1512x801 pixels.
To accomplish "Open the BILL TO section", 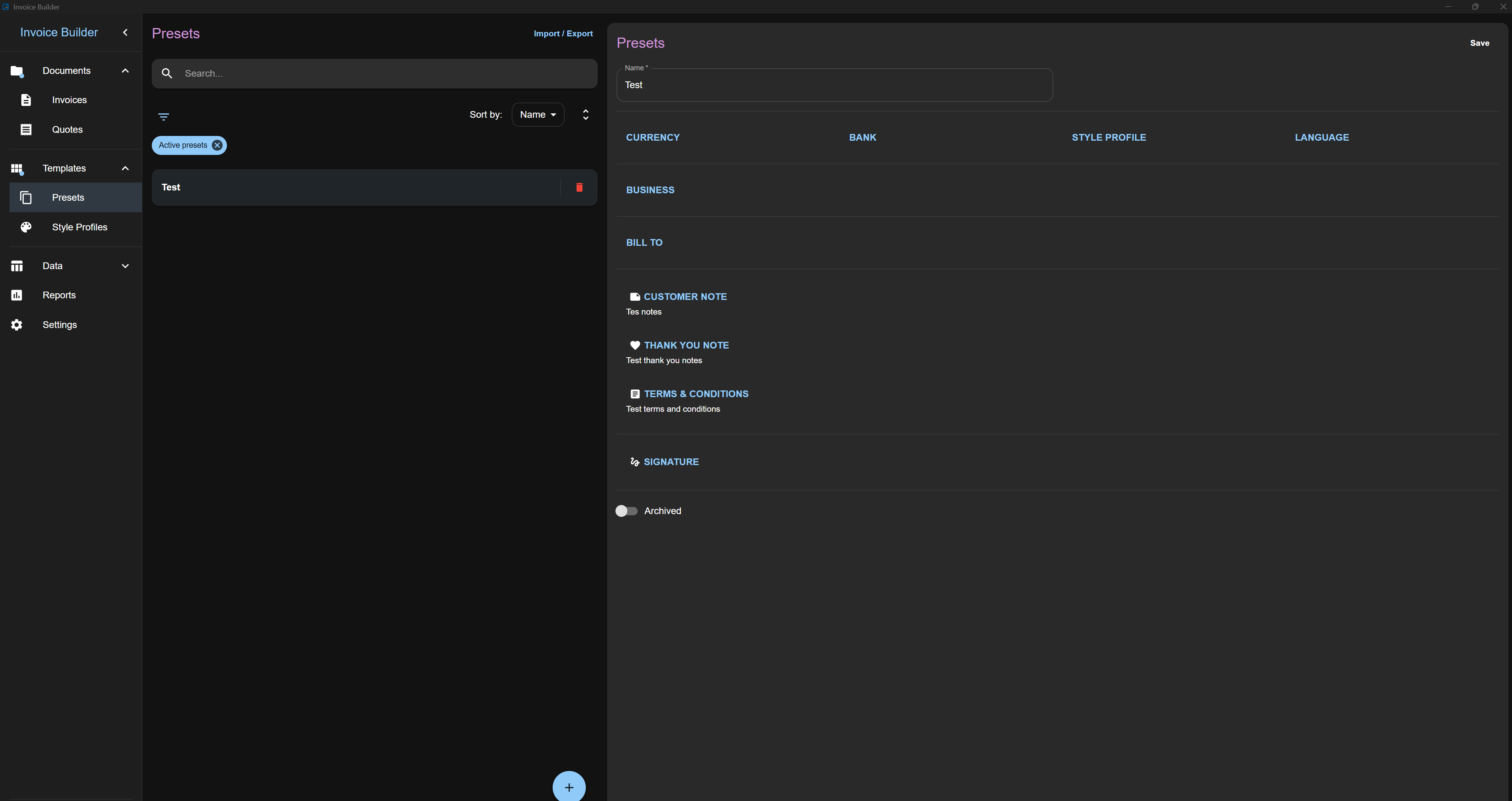I will pos(644,242).
